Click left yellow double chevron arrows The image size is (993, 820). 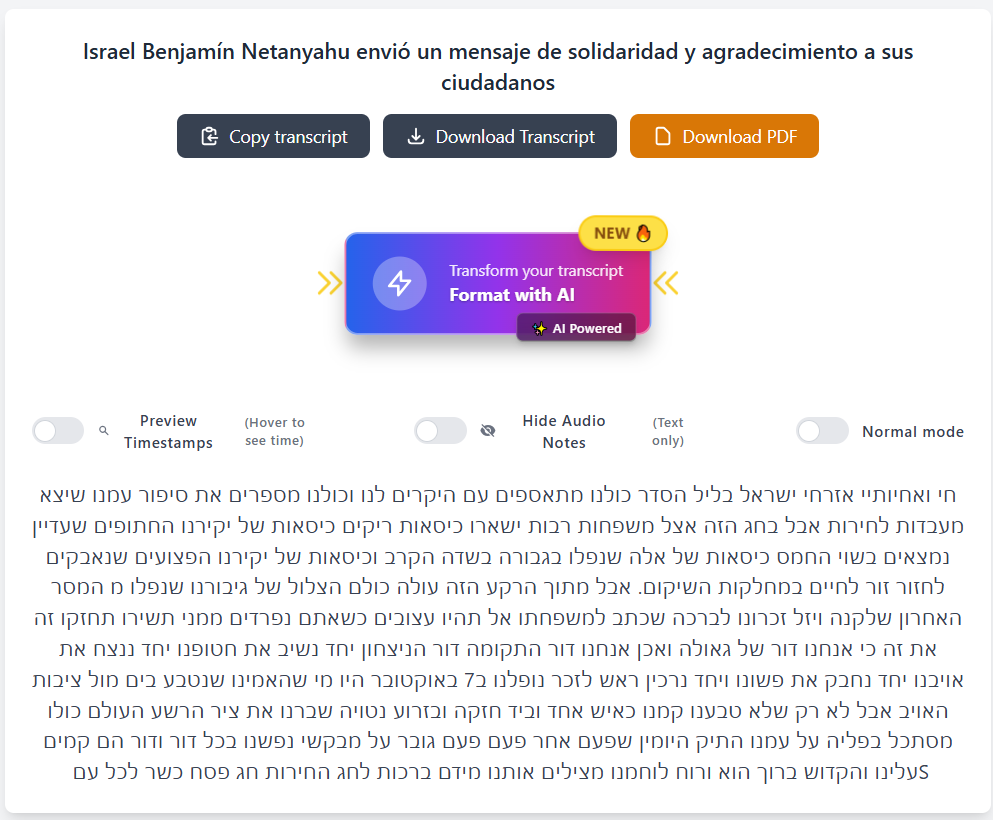click(330, 283)
